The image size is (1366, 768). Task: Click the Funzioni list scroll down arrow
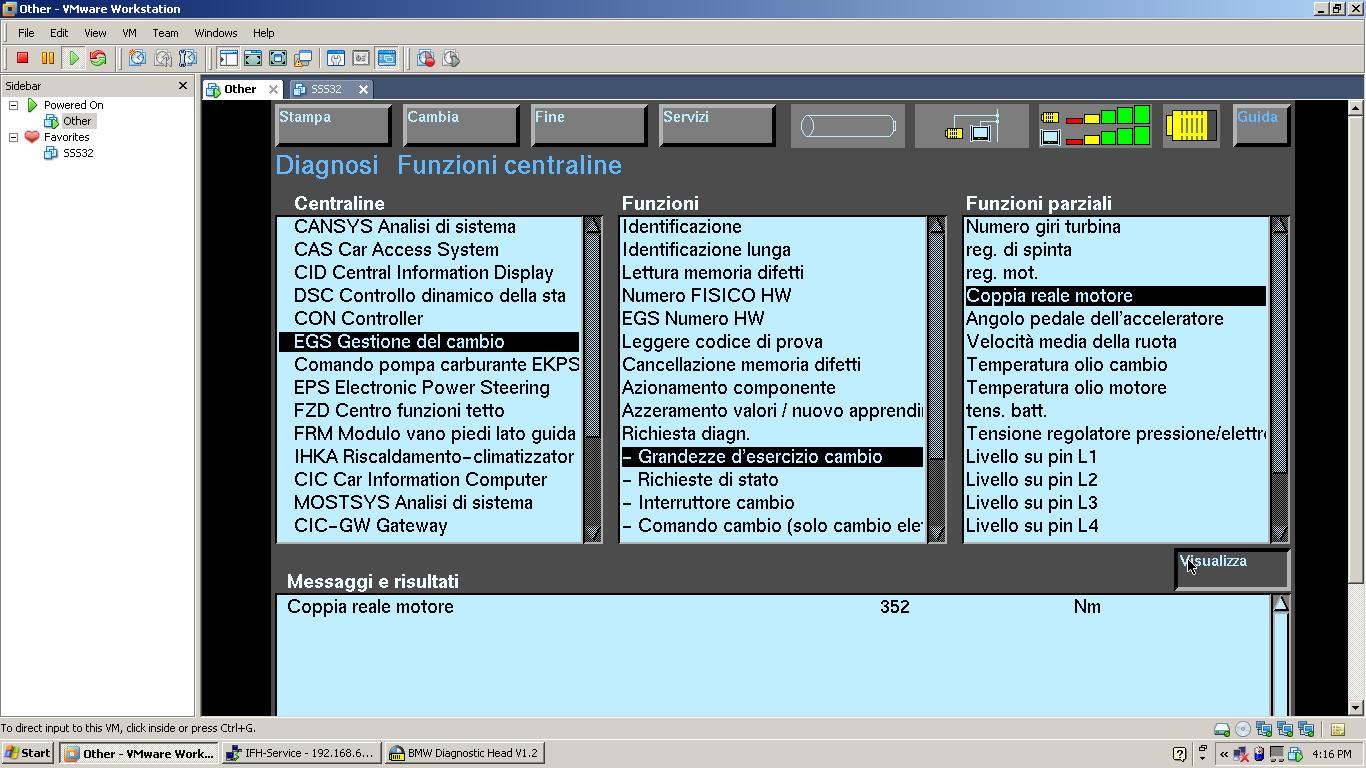point(936,535)
